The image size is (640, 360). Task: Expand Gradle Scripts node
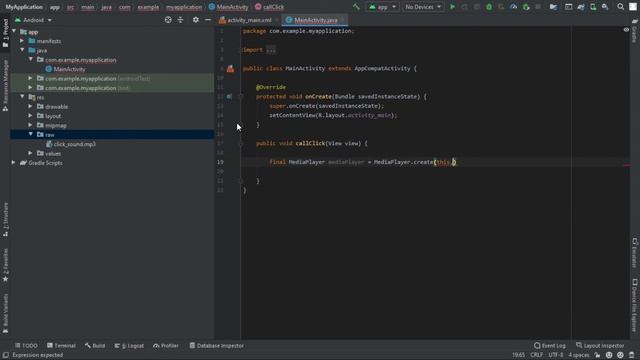pyautogui.click(x=13, y=163)
